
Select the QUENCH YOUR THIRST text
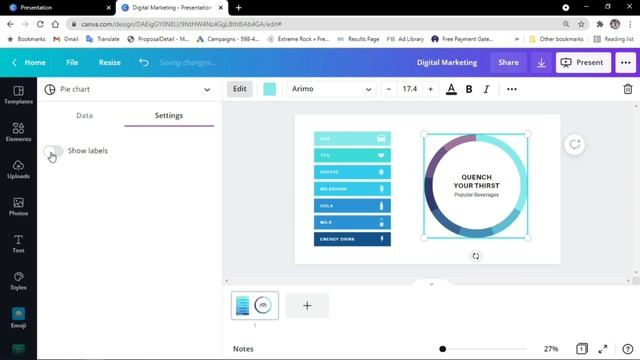coord(476,181)
